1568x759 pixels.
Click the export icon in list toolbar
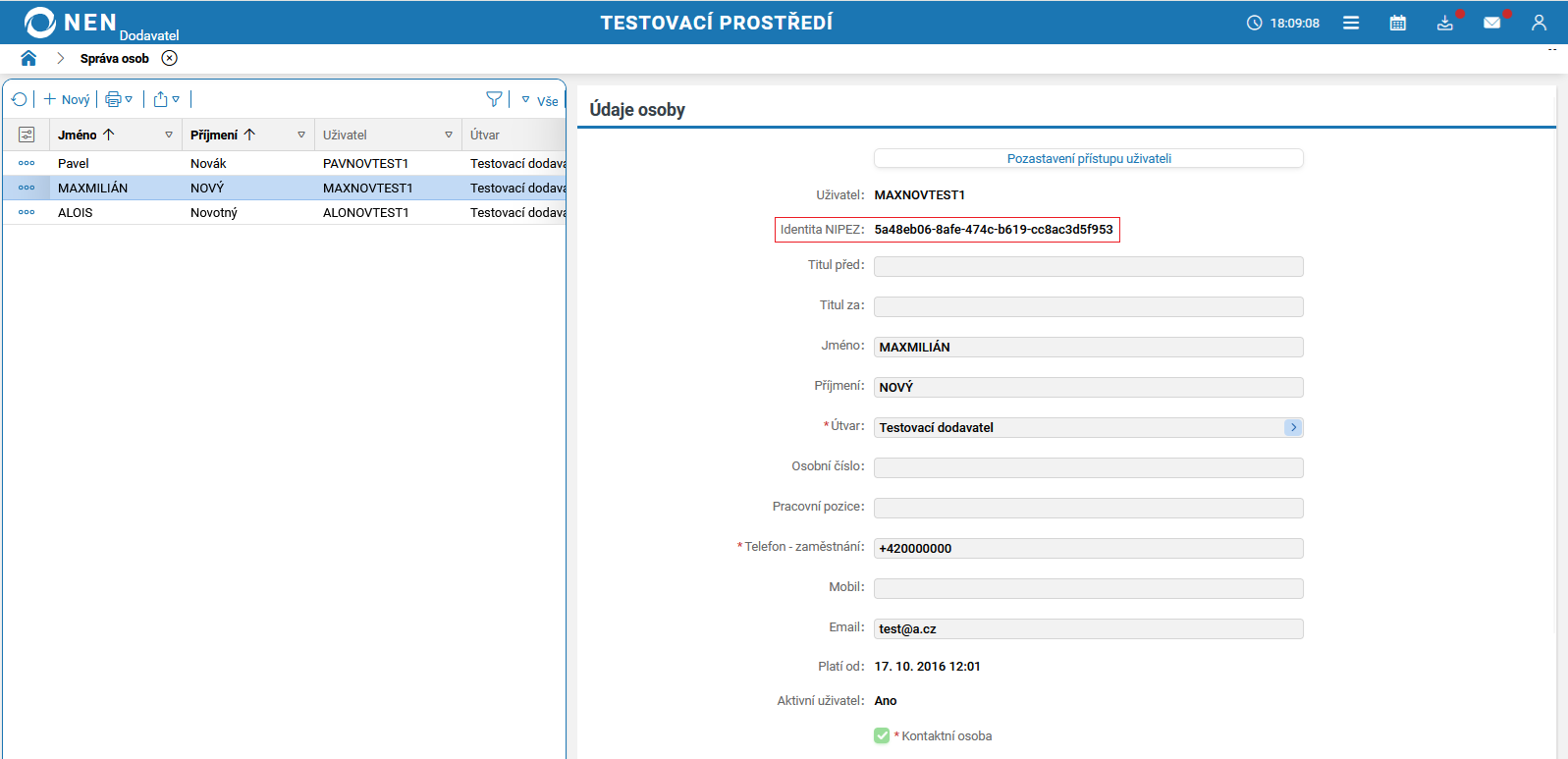pyautogui.click(x=161, y=99)
